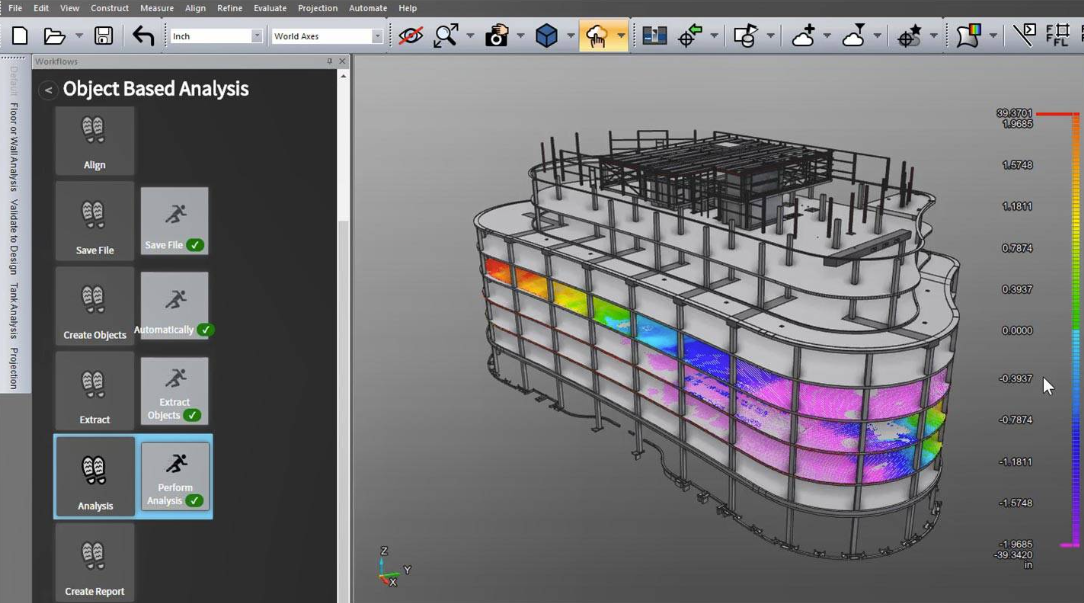Click the hide/show eye icon in toolbar
Image resolution: width=1084 pixels, height=603 pixels.
[410, 36]
